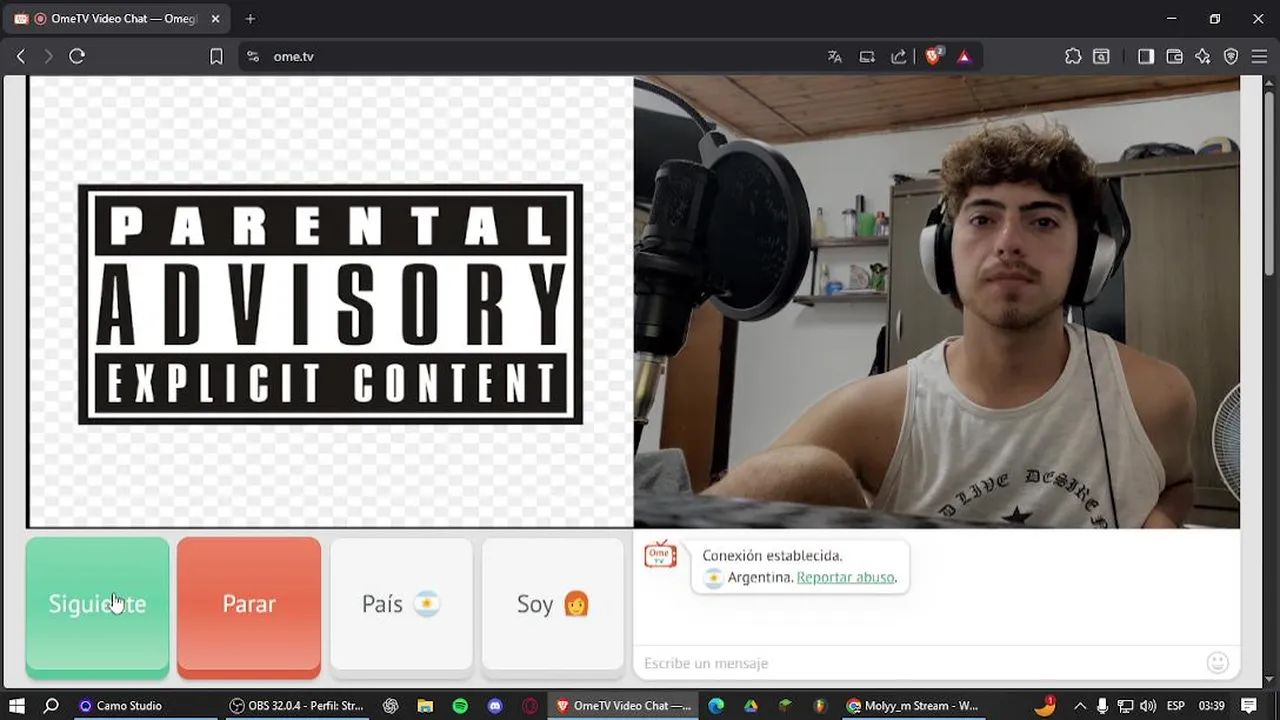Image resolution: width=1280 pixels, height=720 pixels.
Task: Toggle the browser sidebar panel
Action: (1146, 57)
